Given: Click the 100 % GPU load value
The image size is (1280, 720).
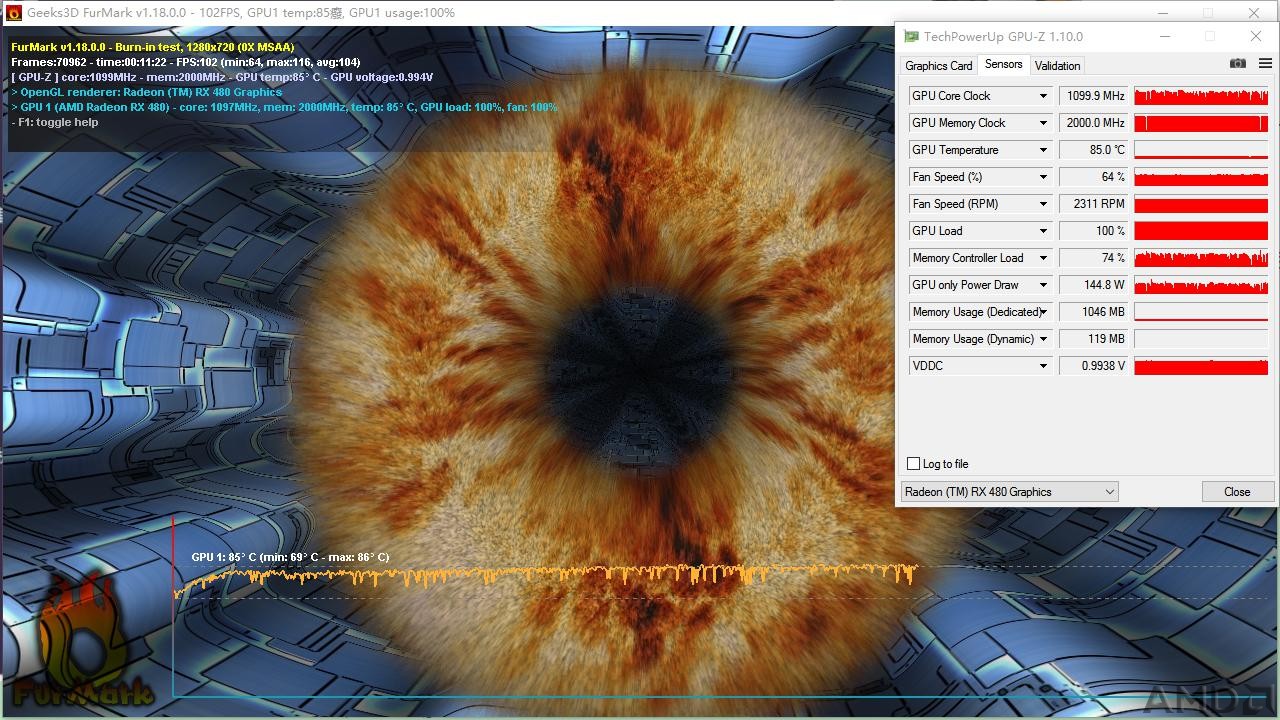Looking at the screenshot, I should pyautogui.click(x=1093, y=231).
